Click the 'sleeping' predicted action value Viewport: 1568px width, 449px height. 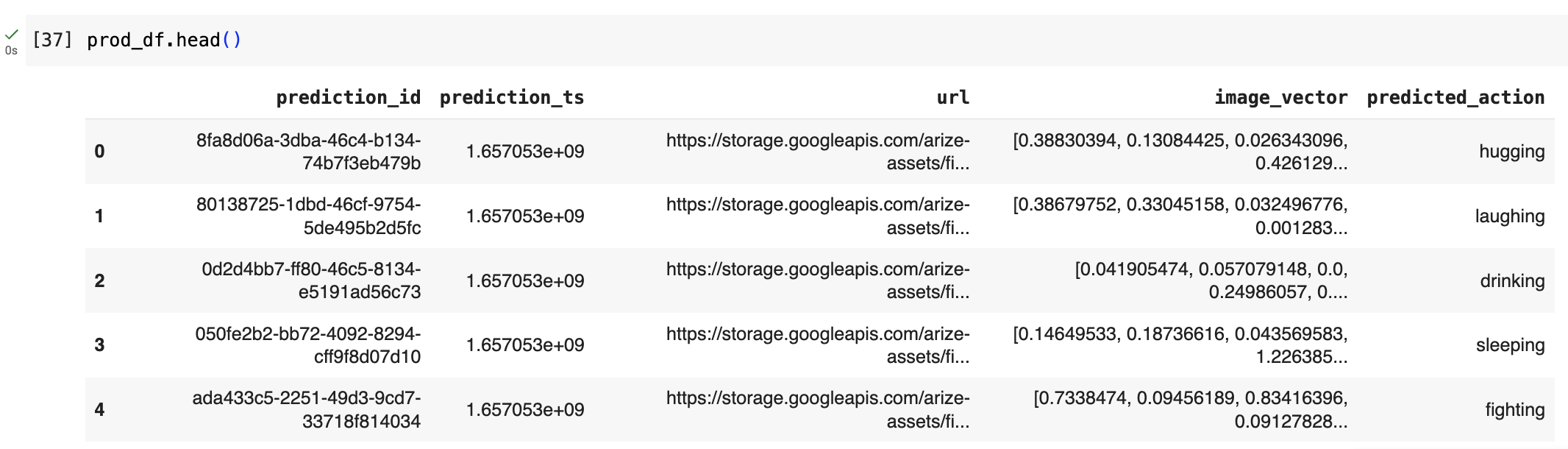point(1511,345)
